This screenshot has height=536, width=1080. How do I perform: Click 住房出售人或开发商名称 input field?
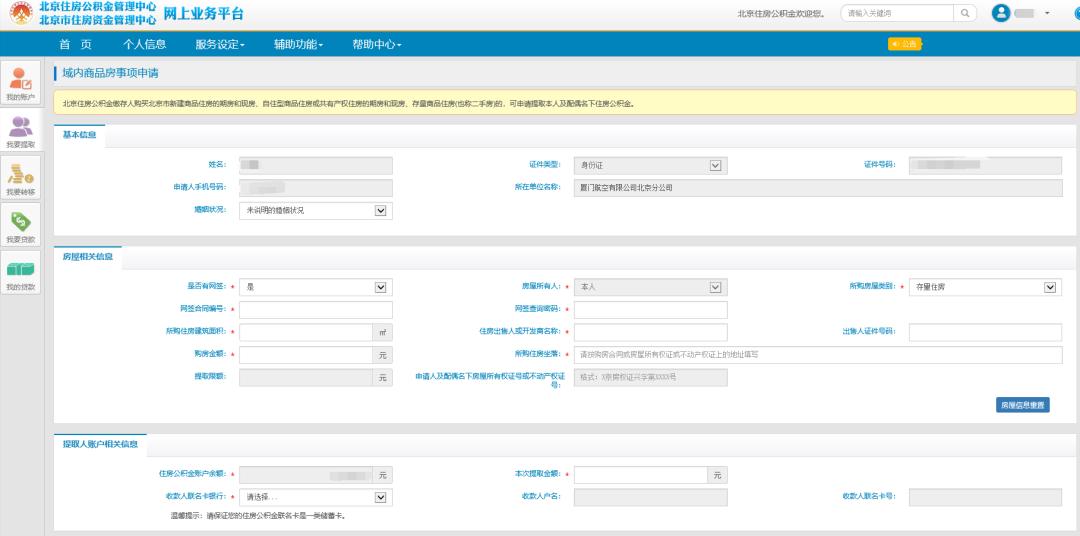(x=650, y=333)
